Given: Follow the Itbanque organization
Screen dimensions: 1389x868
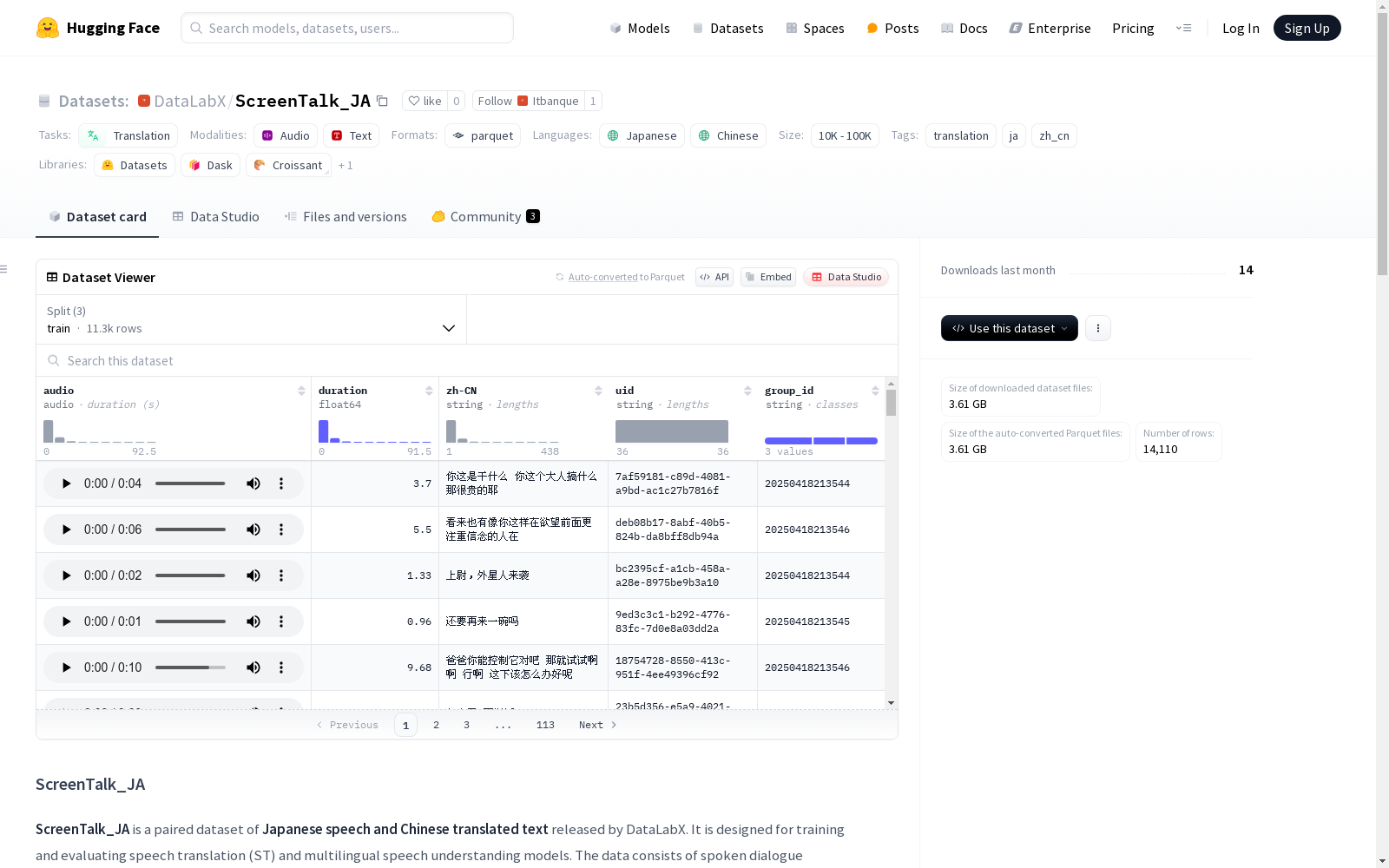Looking at the screenshot, I should click(529, 101).
